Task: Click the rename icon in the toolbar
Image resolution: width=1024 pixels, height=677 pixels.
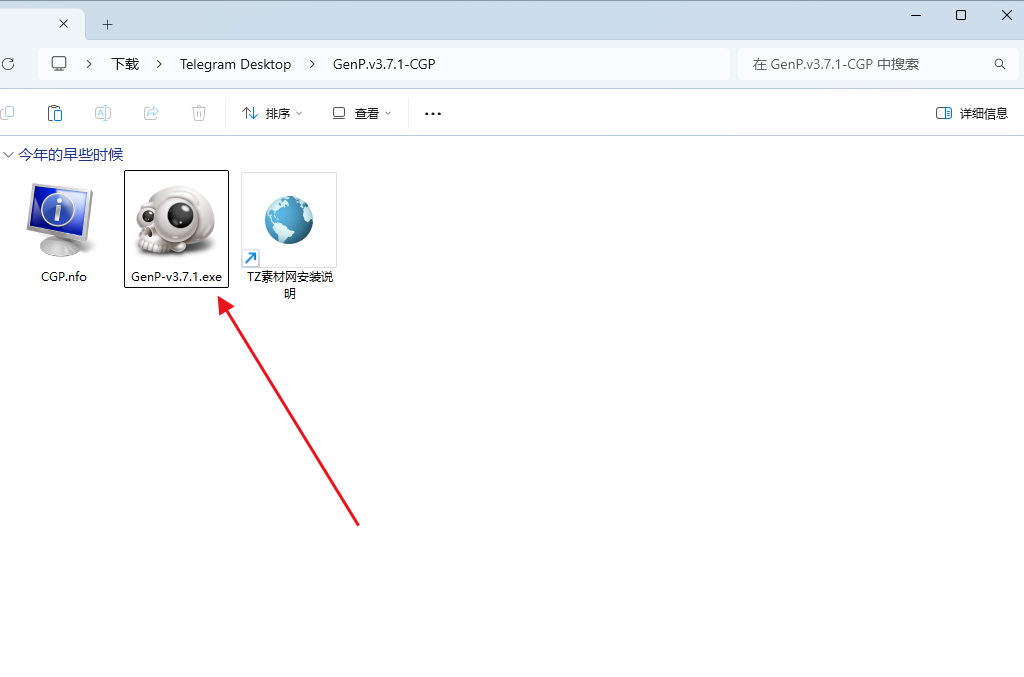Action: pyautogui.click(x=103, y=113)
